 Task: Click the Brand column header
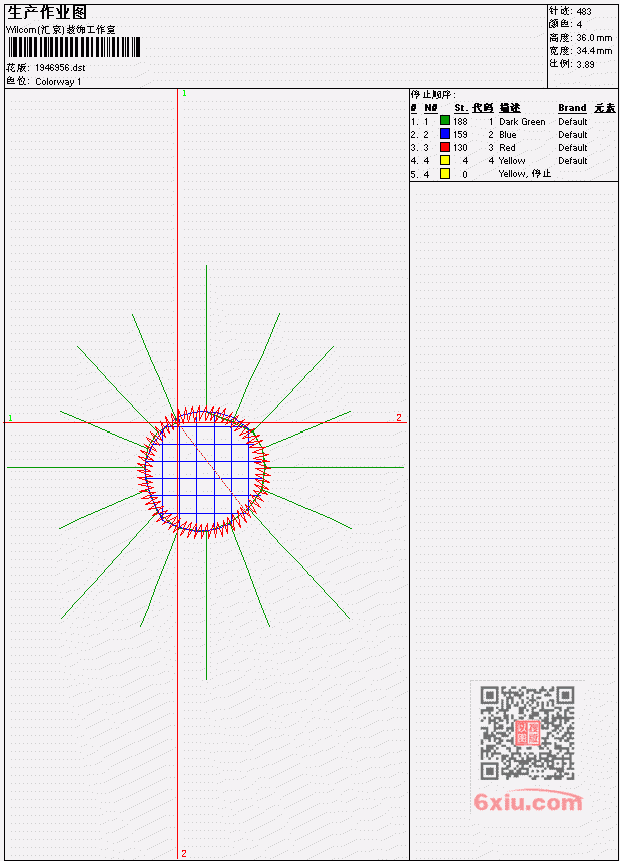pyautogui.click(x=572, y=108)
